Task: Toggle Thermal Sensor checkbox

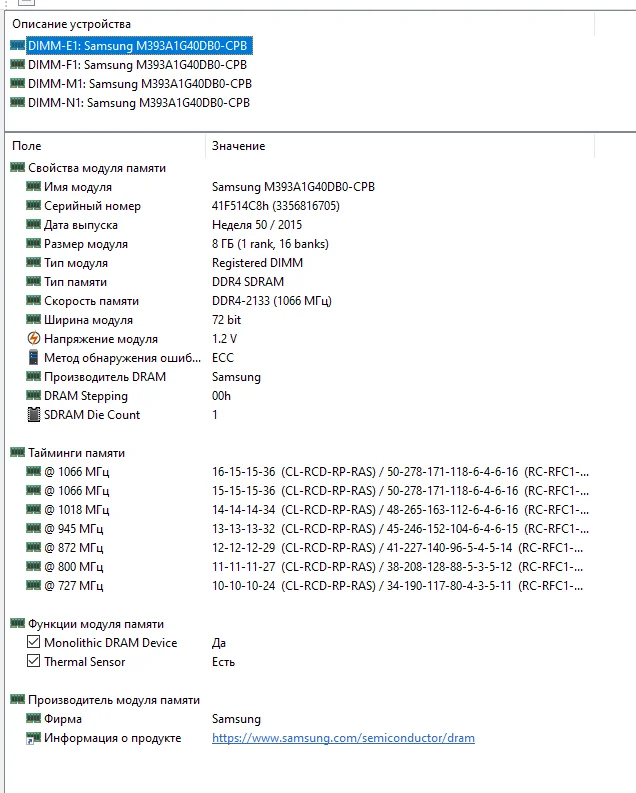Action: [33, 661]
